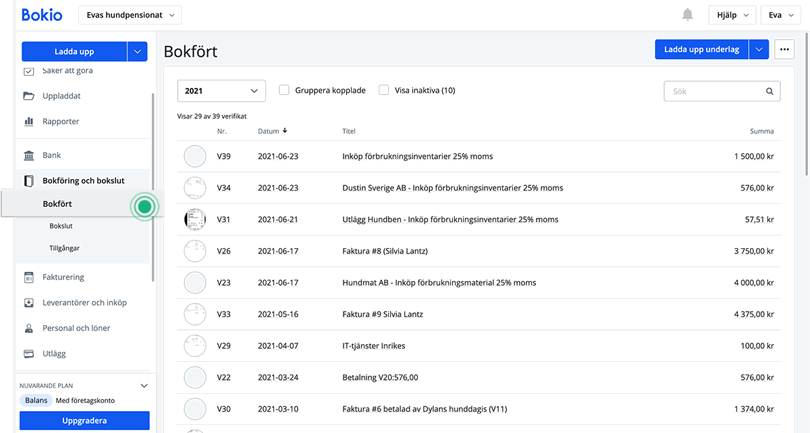Click the Uppladdat folder icon
Screen dimensions: 810x433
click(29, 96)
